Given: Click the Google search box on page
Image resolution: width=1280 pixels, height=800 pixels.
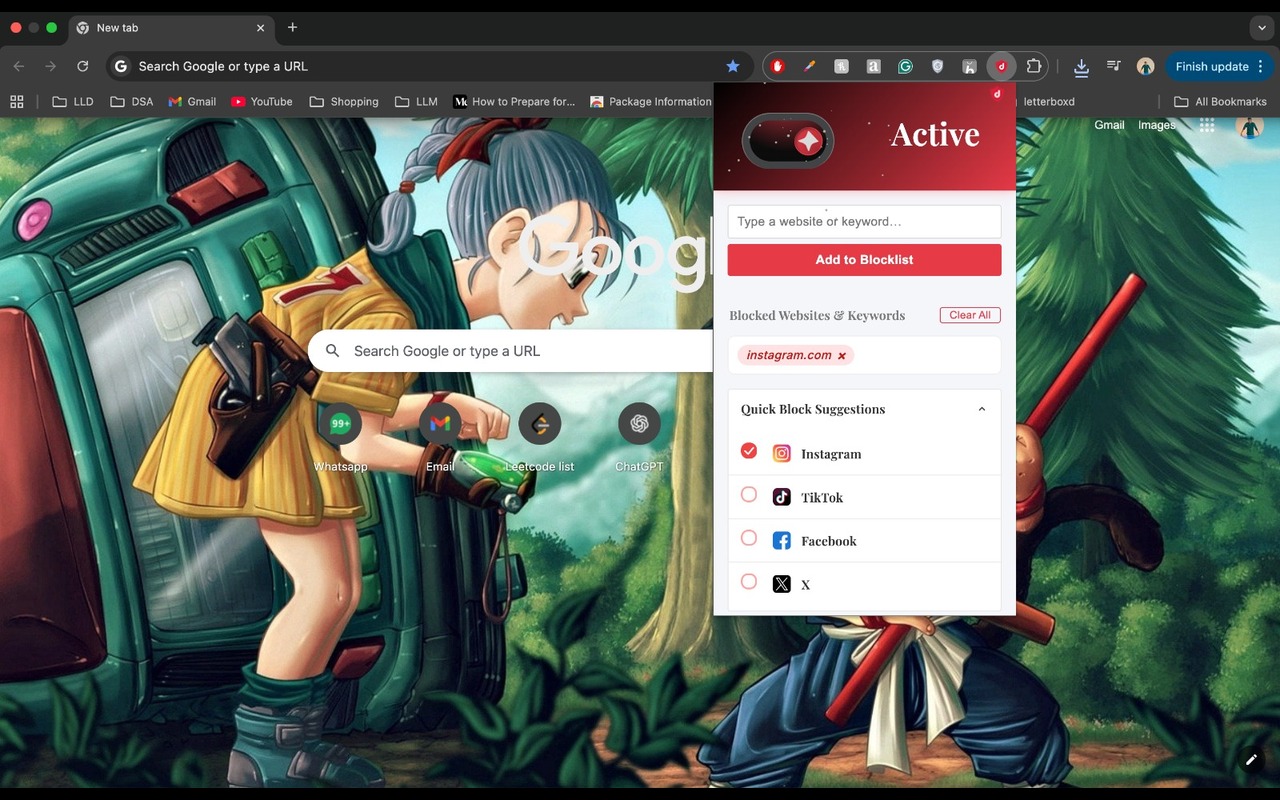Looking at the screenshot, I should click(510, 351).
